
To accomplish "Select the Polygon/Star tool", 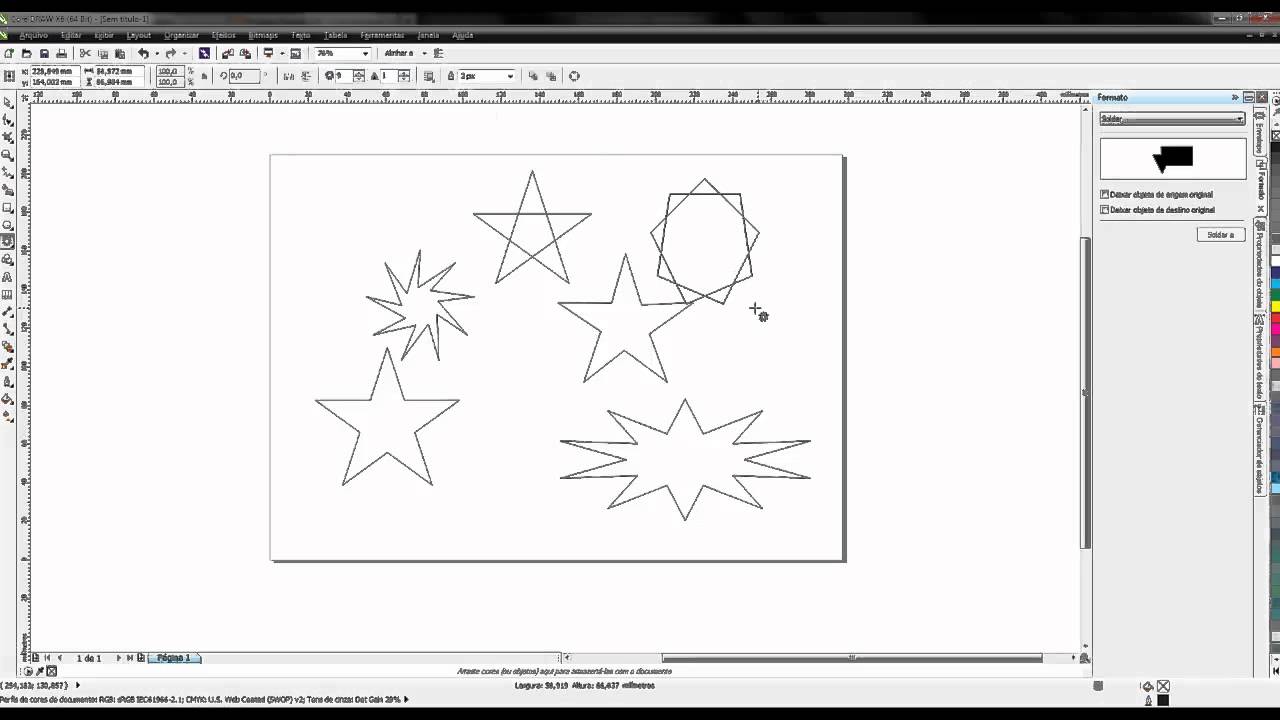I will (x=8, y=242).
